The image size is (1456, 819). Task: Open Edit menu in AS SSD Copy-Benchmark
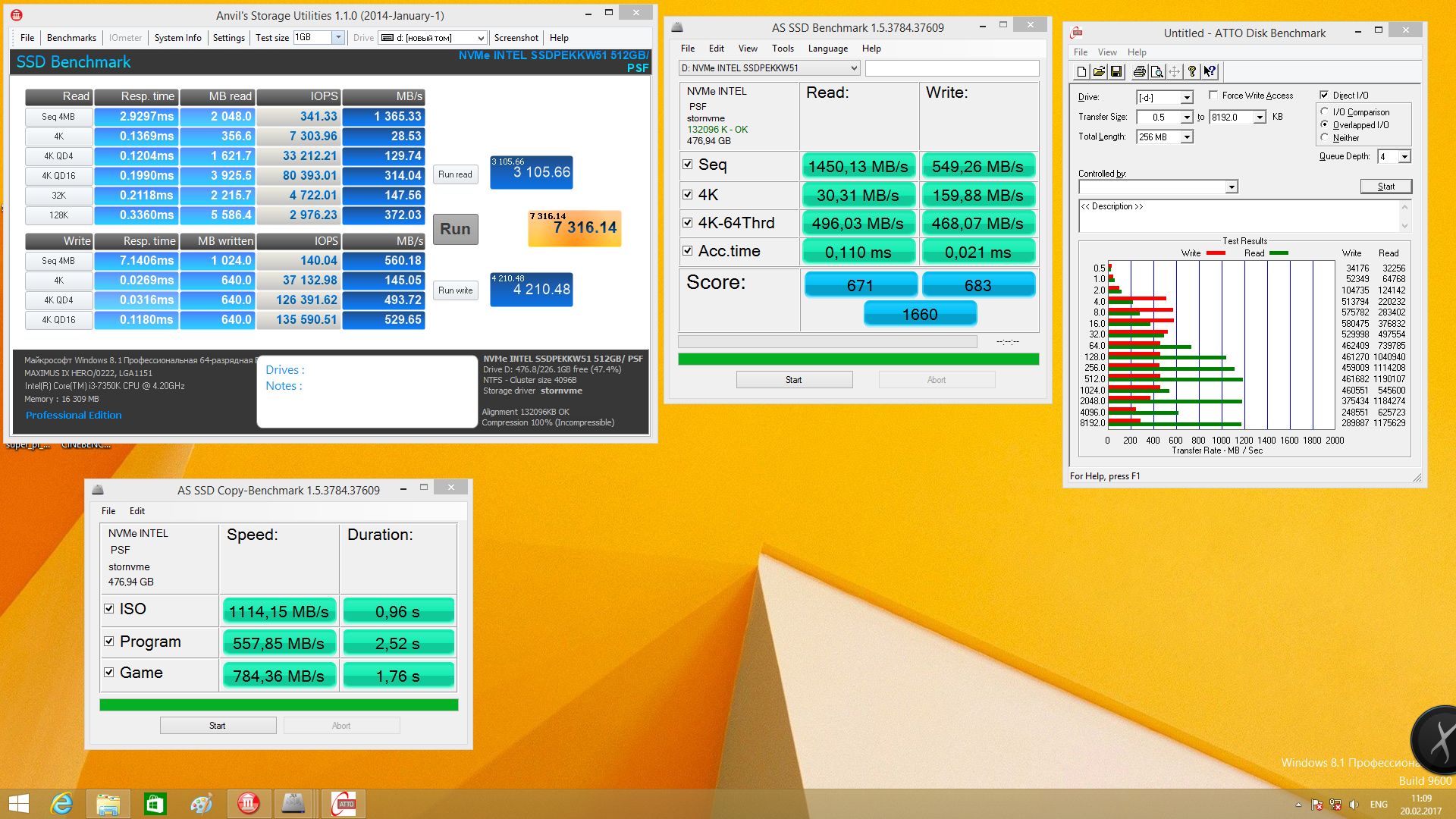pyautogui.click(x=136, y=511)
